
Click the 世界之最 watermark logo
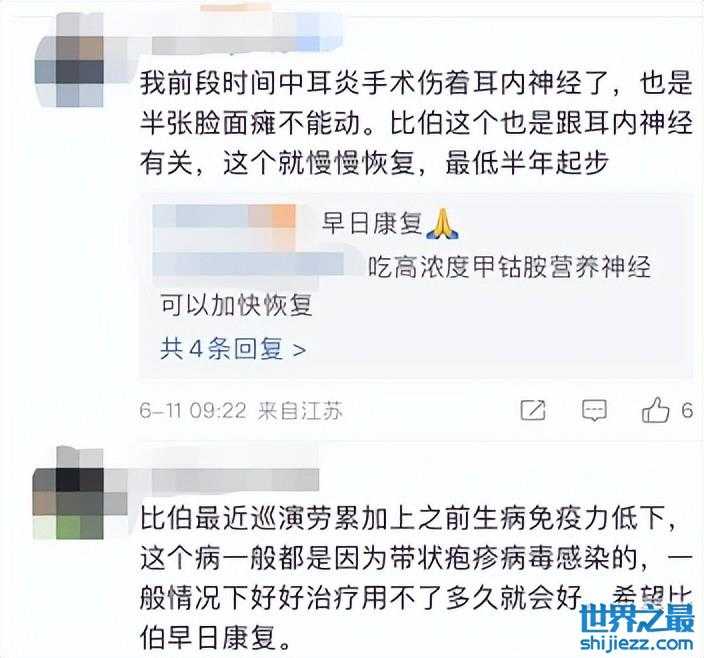pyautogui.click(x=637, y=618)
